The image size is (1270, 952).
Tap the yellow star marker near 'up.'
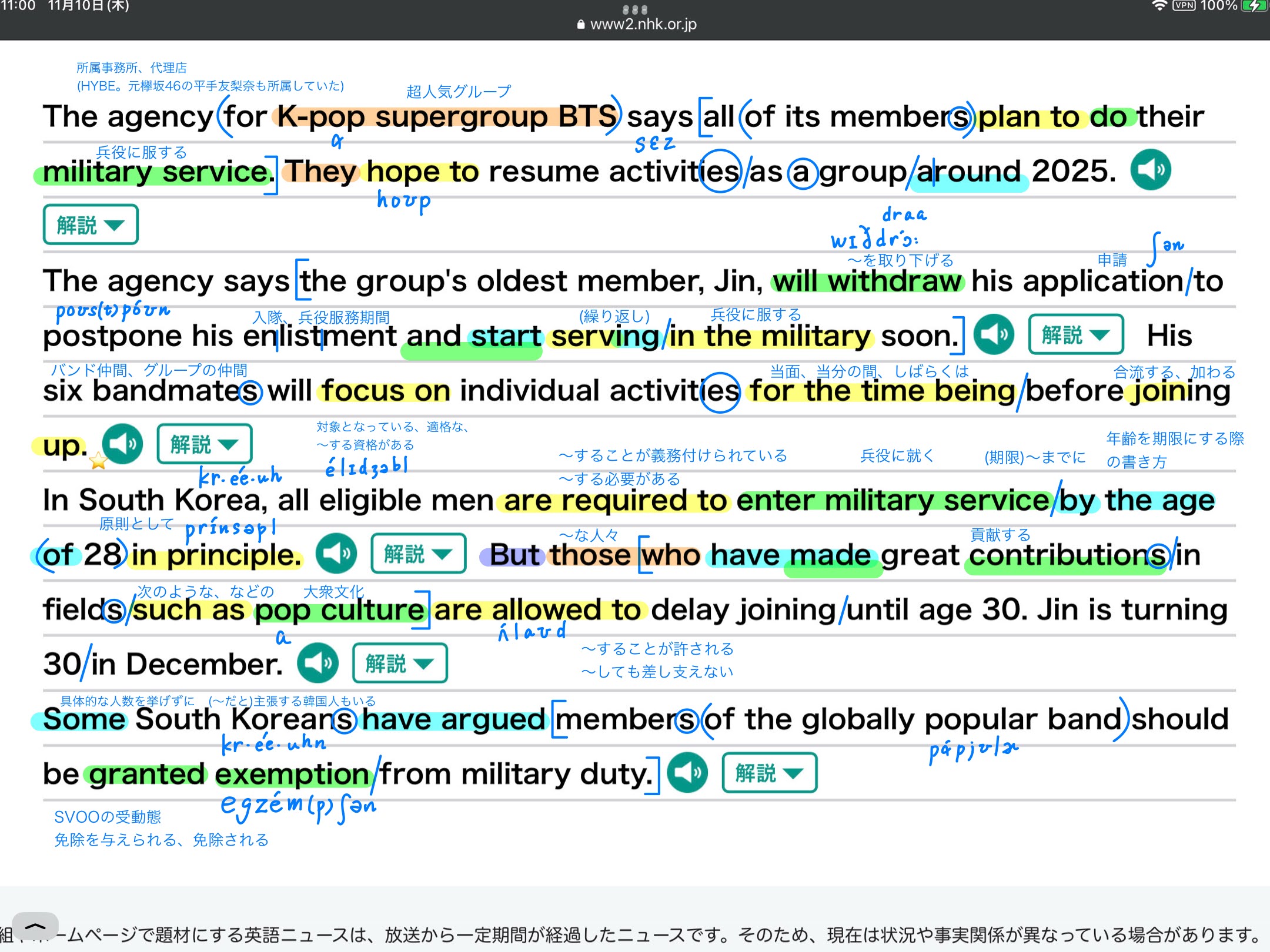tap(98, 461)
